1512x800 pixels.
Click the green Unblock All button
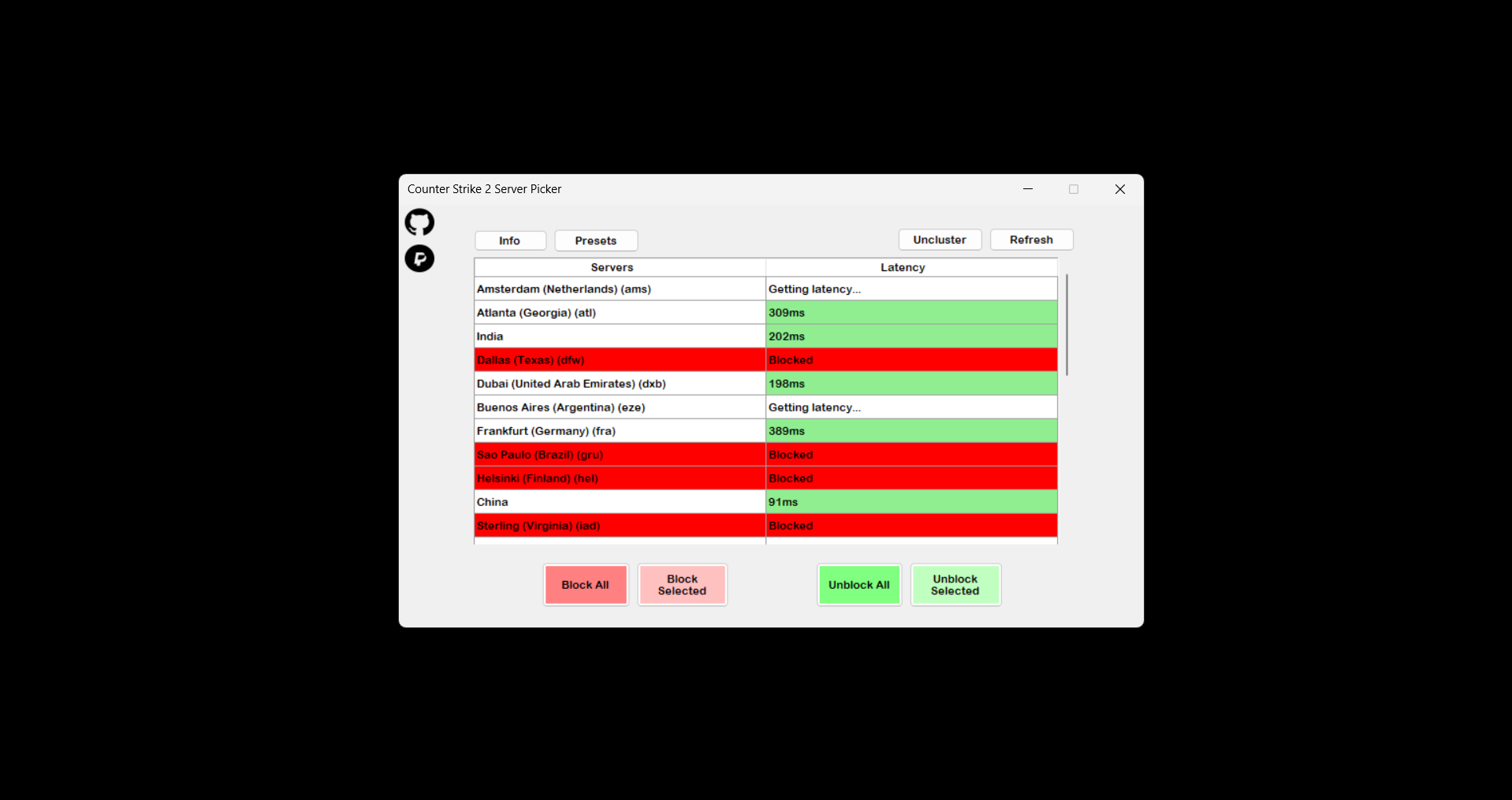click(858, 585)
